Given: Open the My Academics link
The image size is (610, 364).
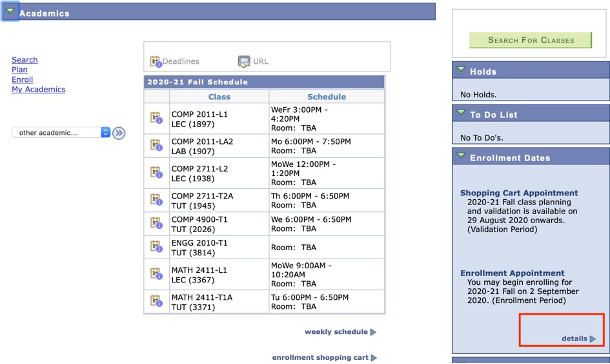Looking at the screenshot, I should coord(39,89).
